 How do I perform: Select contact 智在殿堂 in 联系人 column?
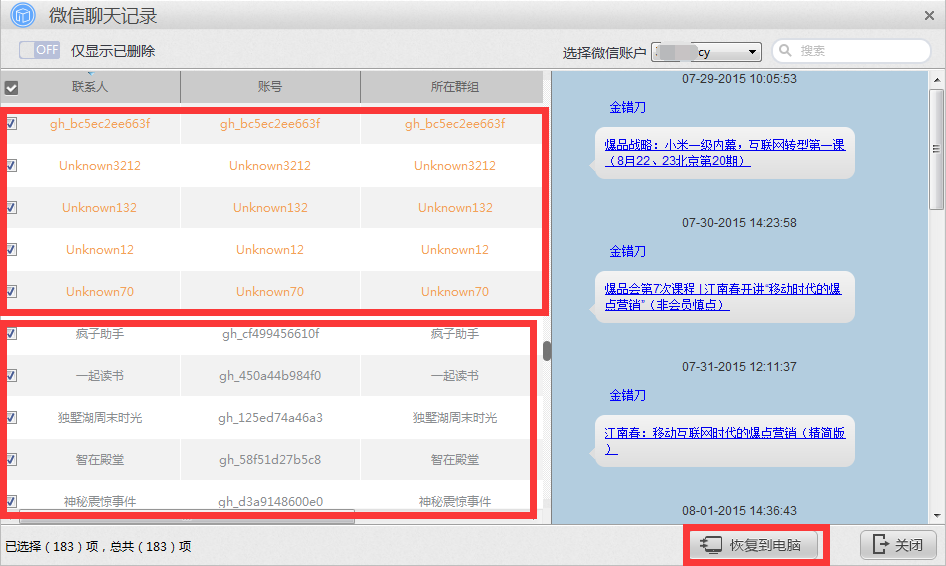[100, 459]
